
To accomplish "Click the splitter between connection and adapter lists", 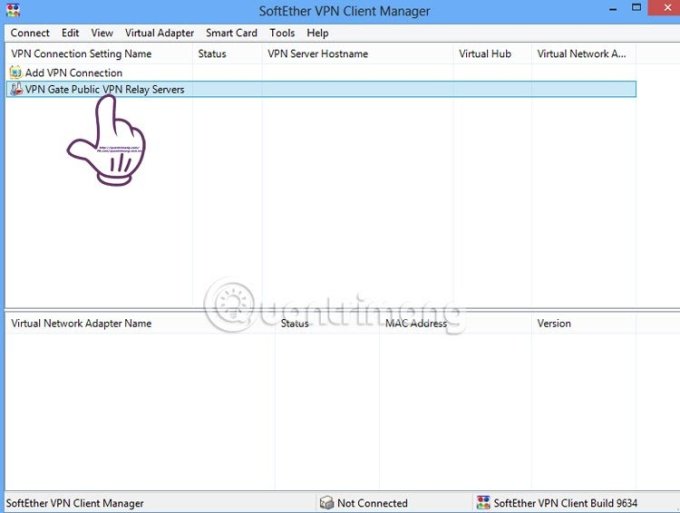I will [x=340, y=309].
